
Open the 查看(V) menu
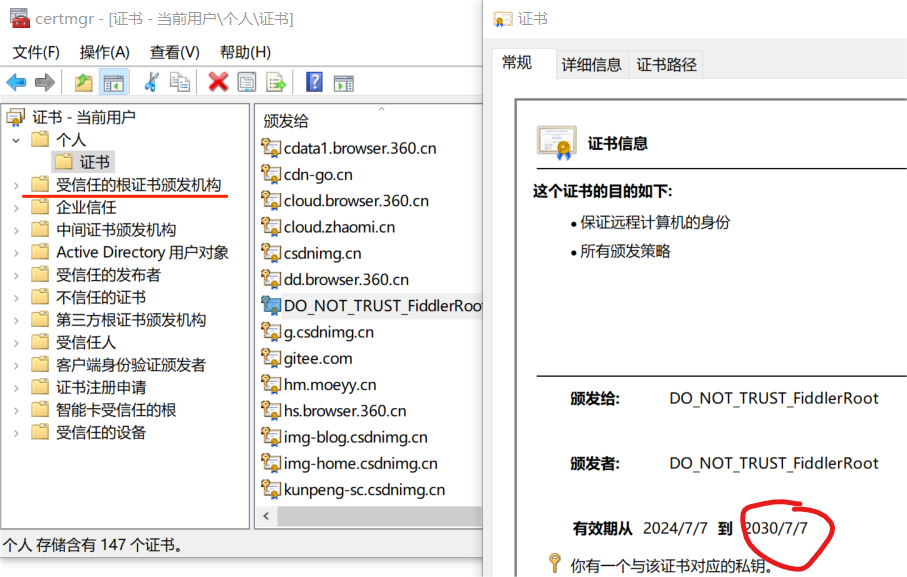coord(175,52)
